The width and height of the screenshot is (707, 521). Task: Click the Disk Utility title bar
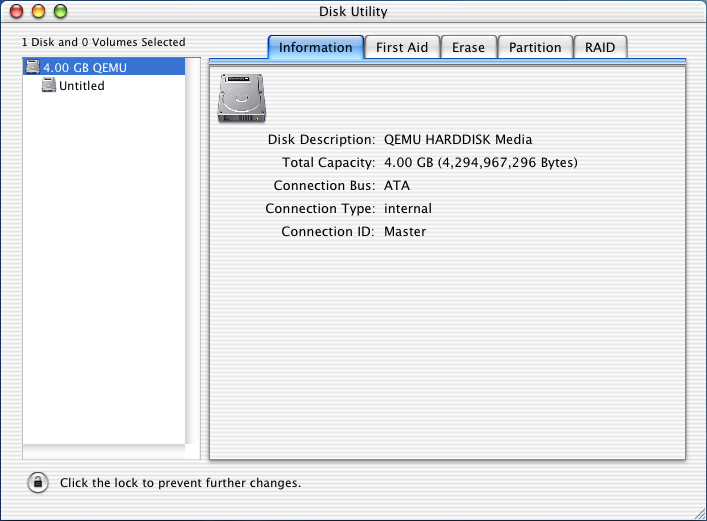(353, 12)
